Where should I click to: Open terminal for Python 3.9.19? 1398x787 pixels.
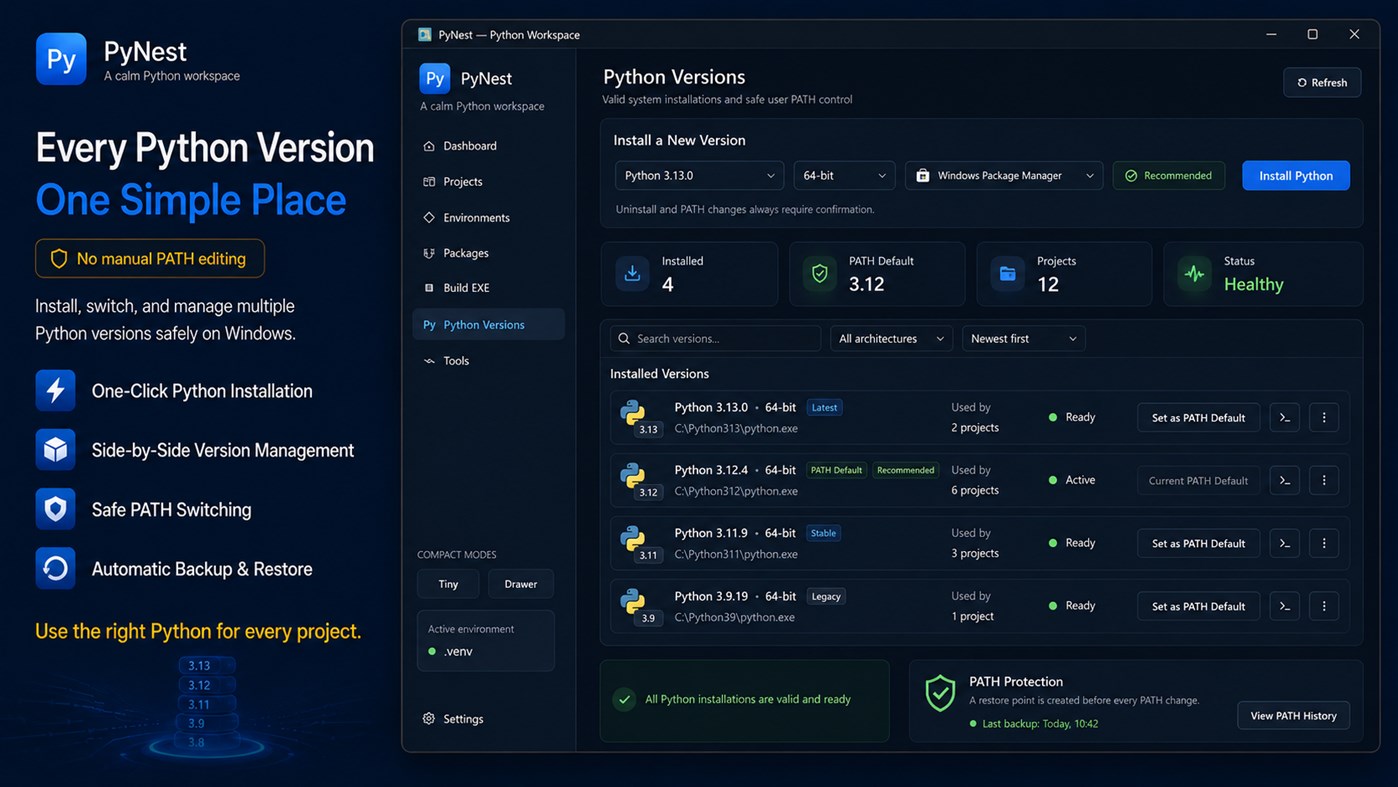1285,606
